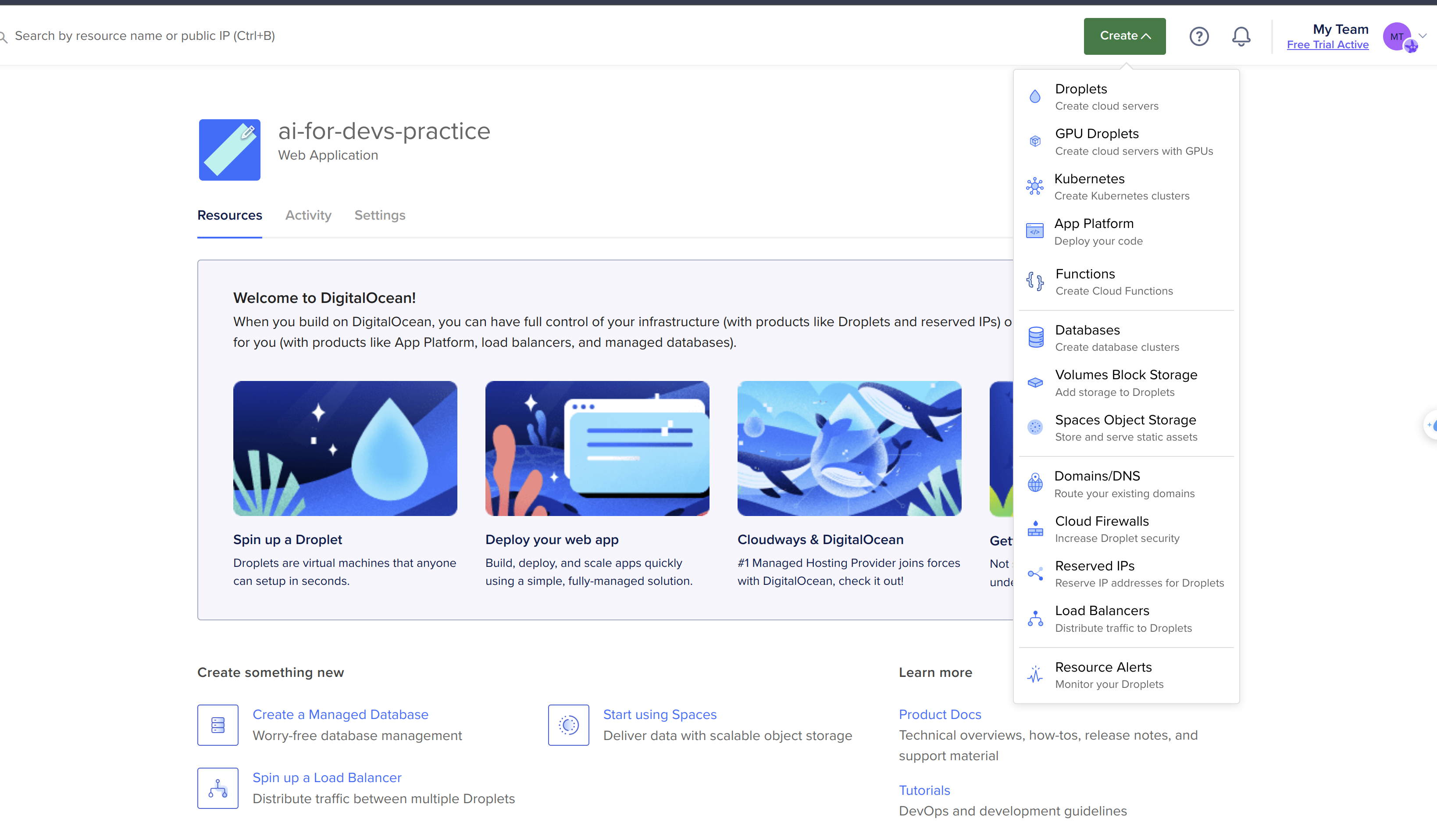Click the Managed Database tile icon
The image size is (1437, 840).
[x=218, y=725]
